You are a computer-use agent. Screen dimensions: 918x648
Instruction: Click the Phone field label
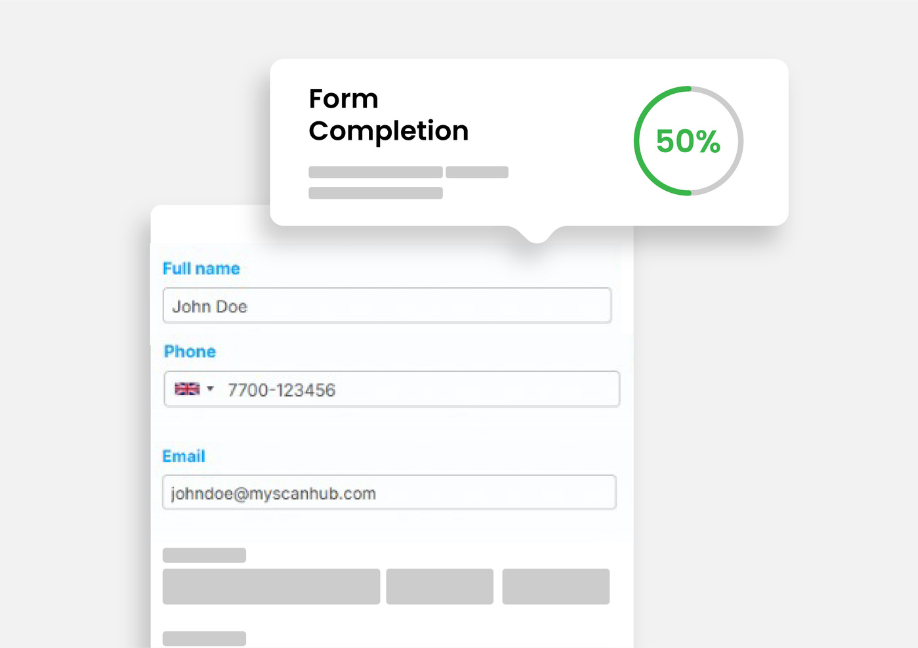[190, 351]
